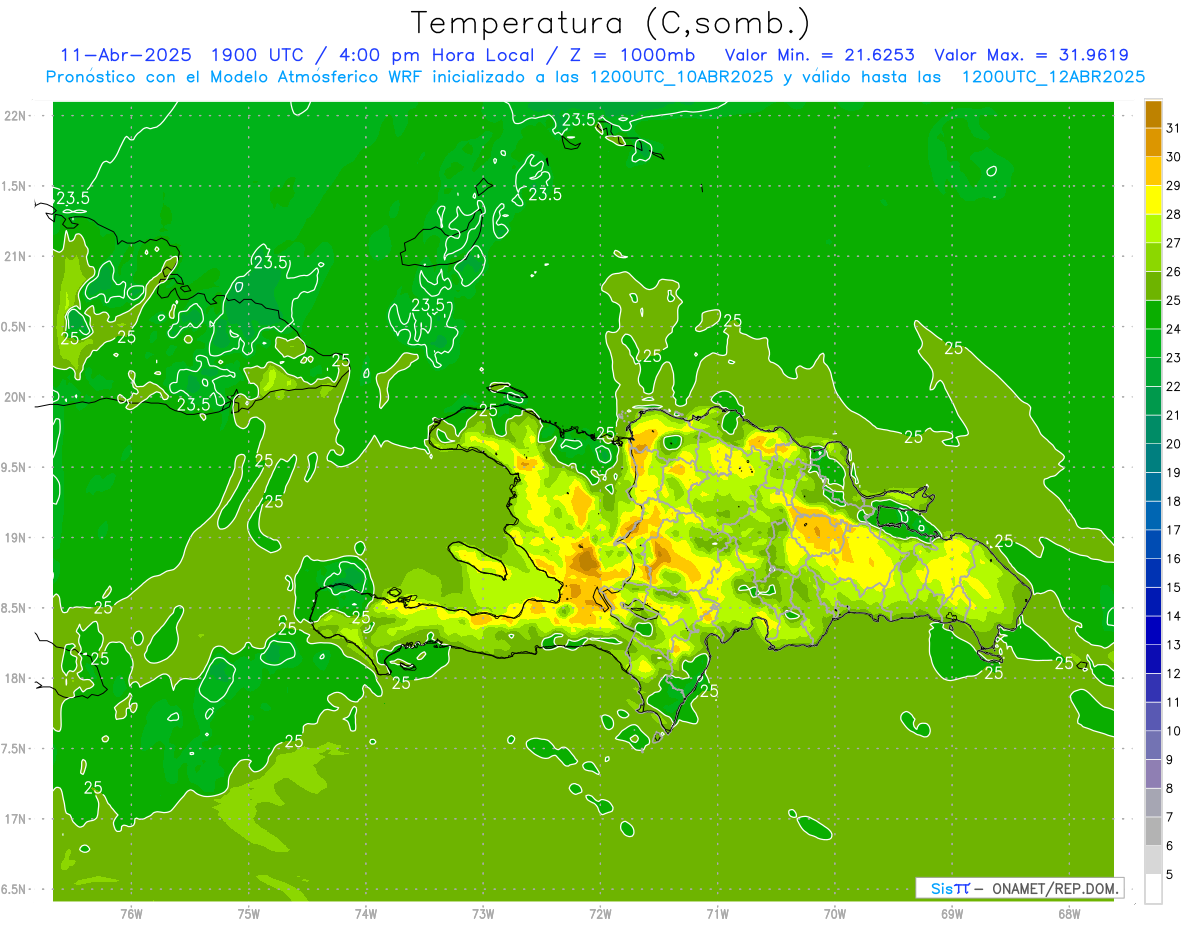Click the legend value "6"
Screen dimensions: 1200x927
pos(1170,846)
